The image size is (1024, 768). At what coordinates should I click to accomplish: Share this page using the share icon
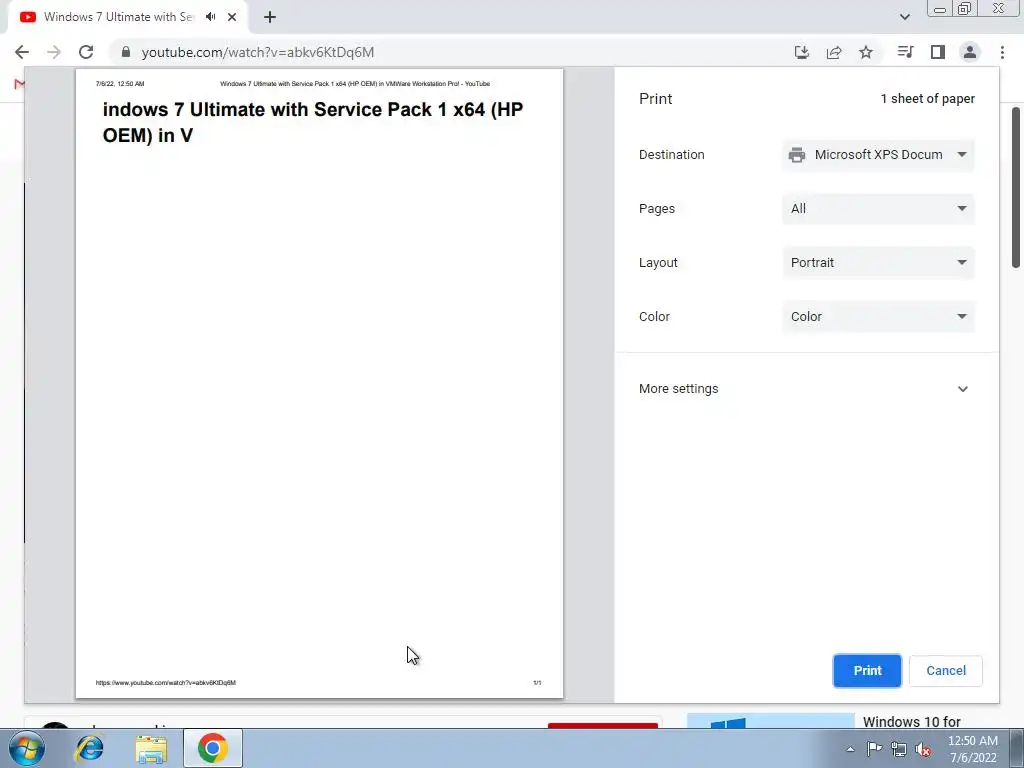834,52
